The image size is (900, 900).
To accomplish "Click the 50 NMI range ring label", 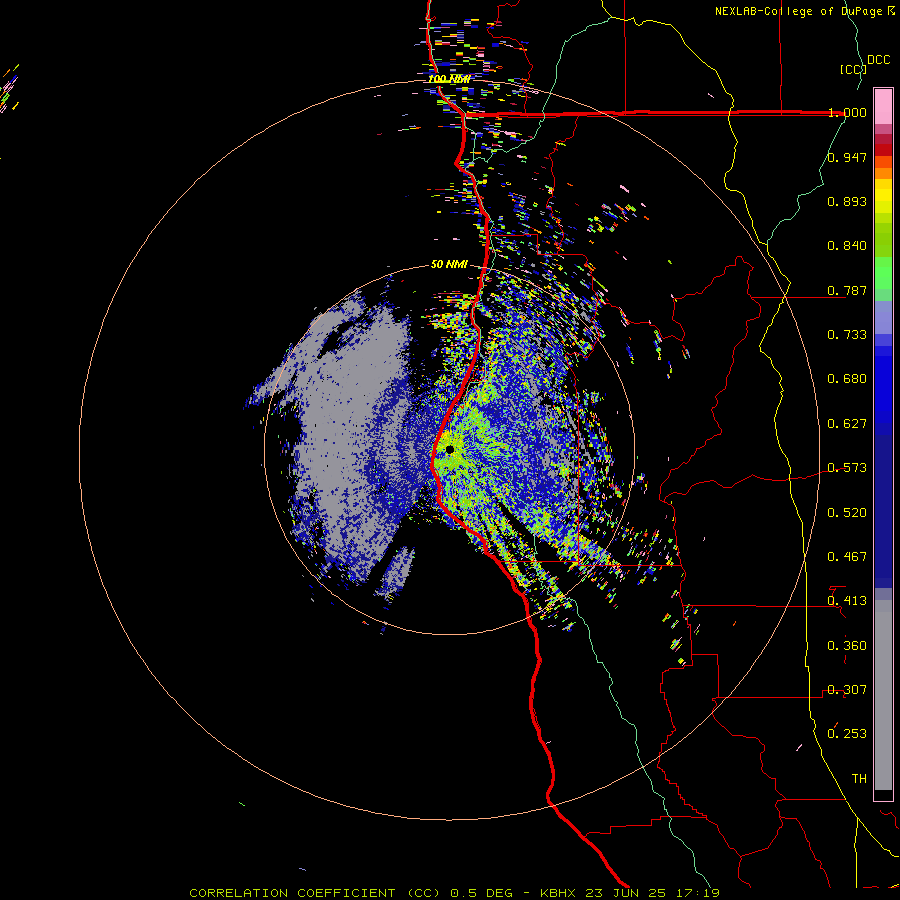I will pos(449,264).
